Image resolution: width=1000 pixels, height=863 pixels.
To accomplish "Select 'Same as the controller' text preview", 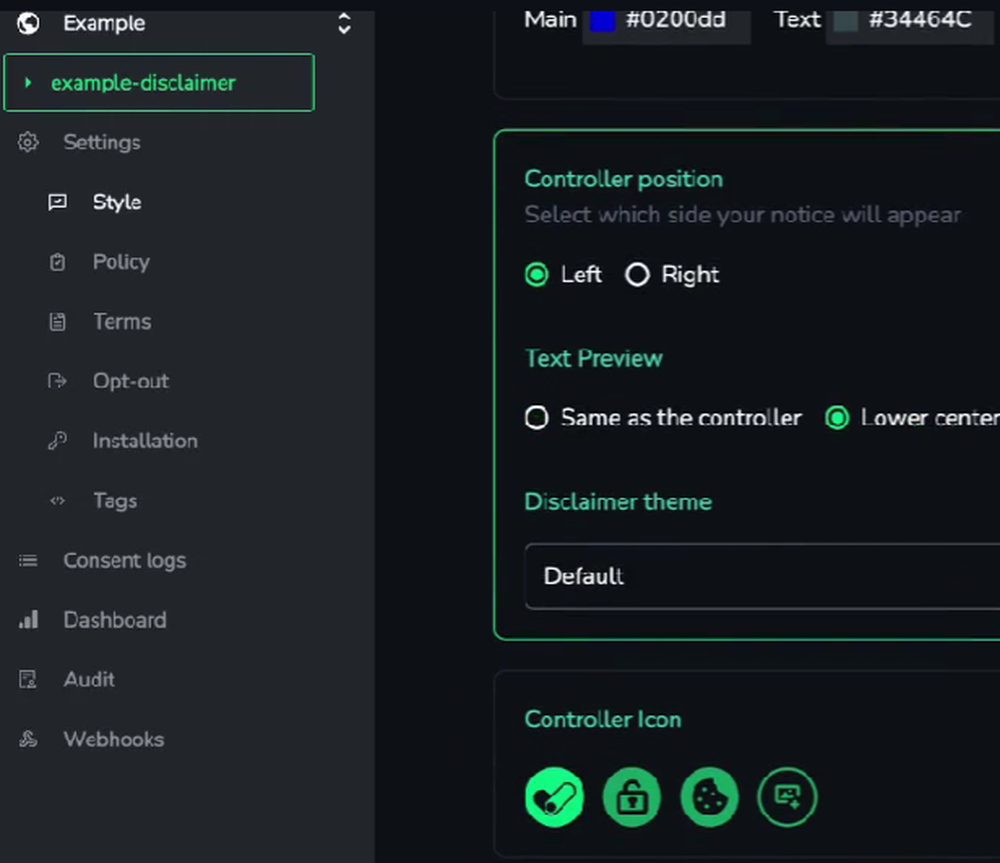I will coord(537,418).
